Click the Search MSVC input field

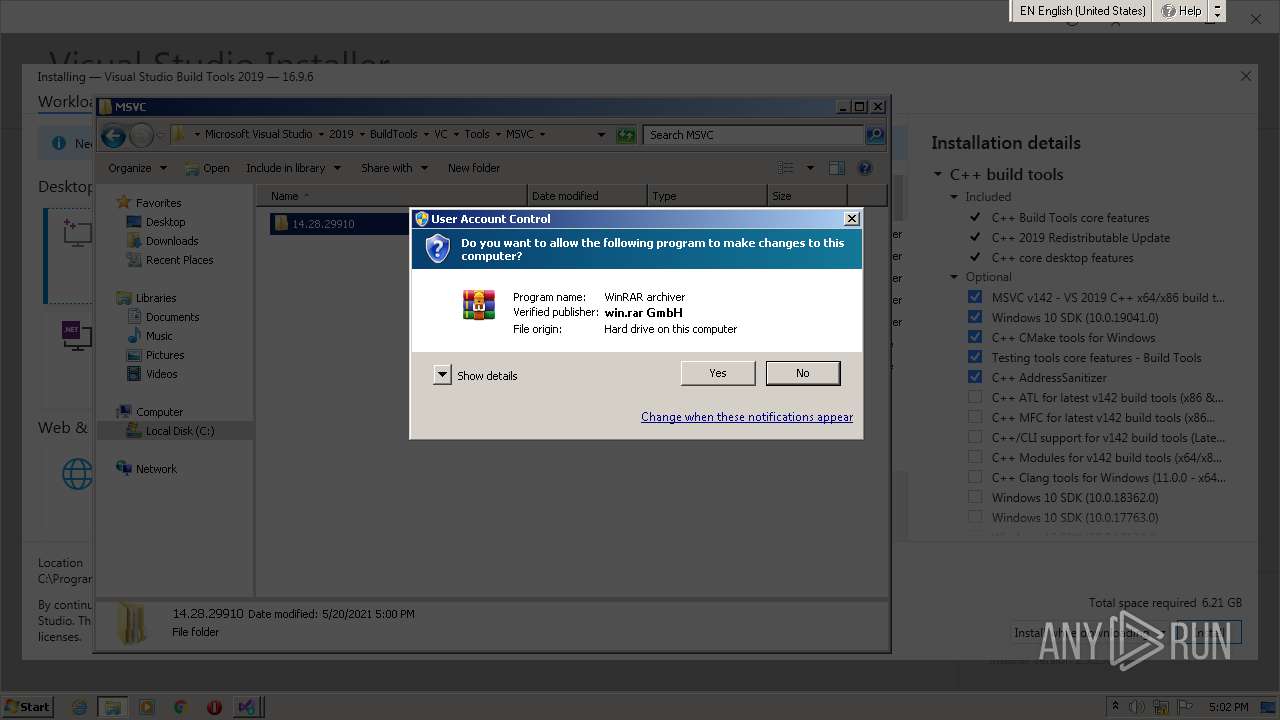coord(754,135)
